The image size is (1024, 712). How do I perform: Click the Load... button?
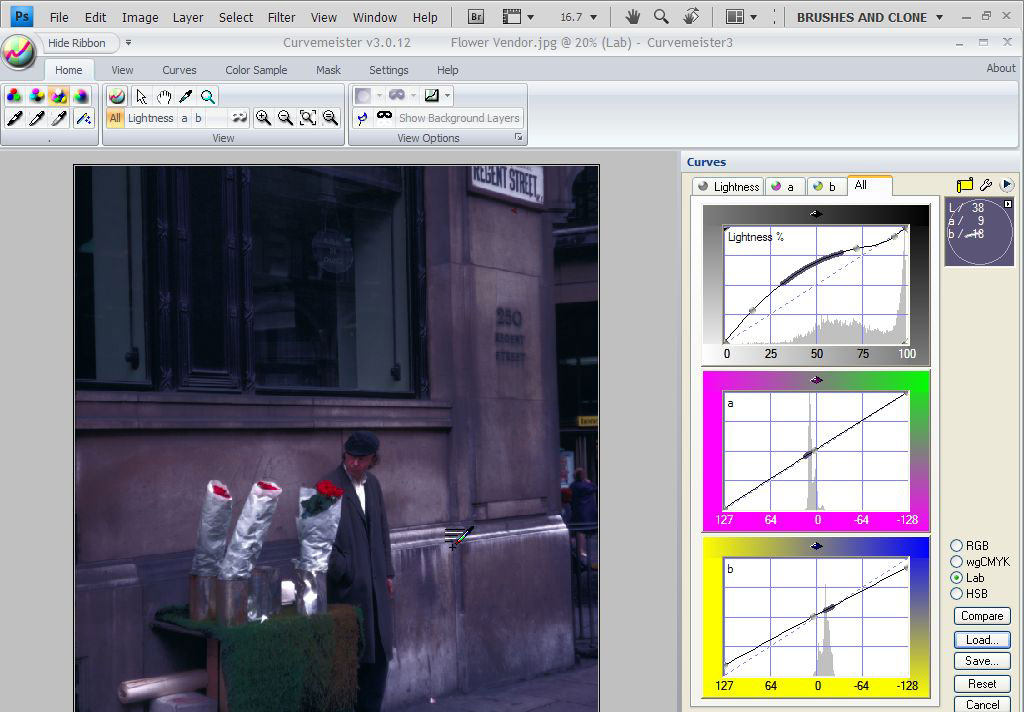point(982,639)
